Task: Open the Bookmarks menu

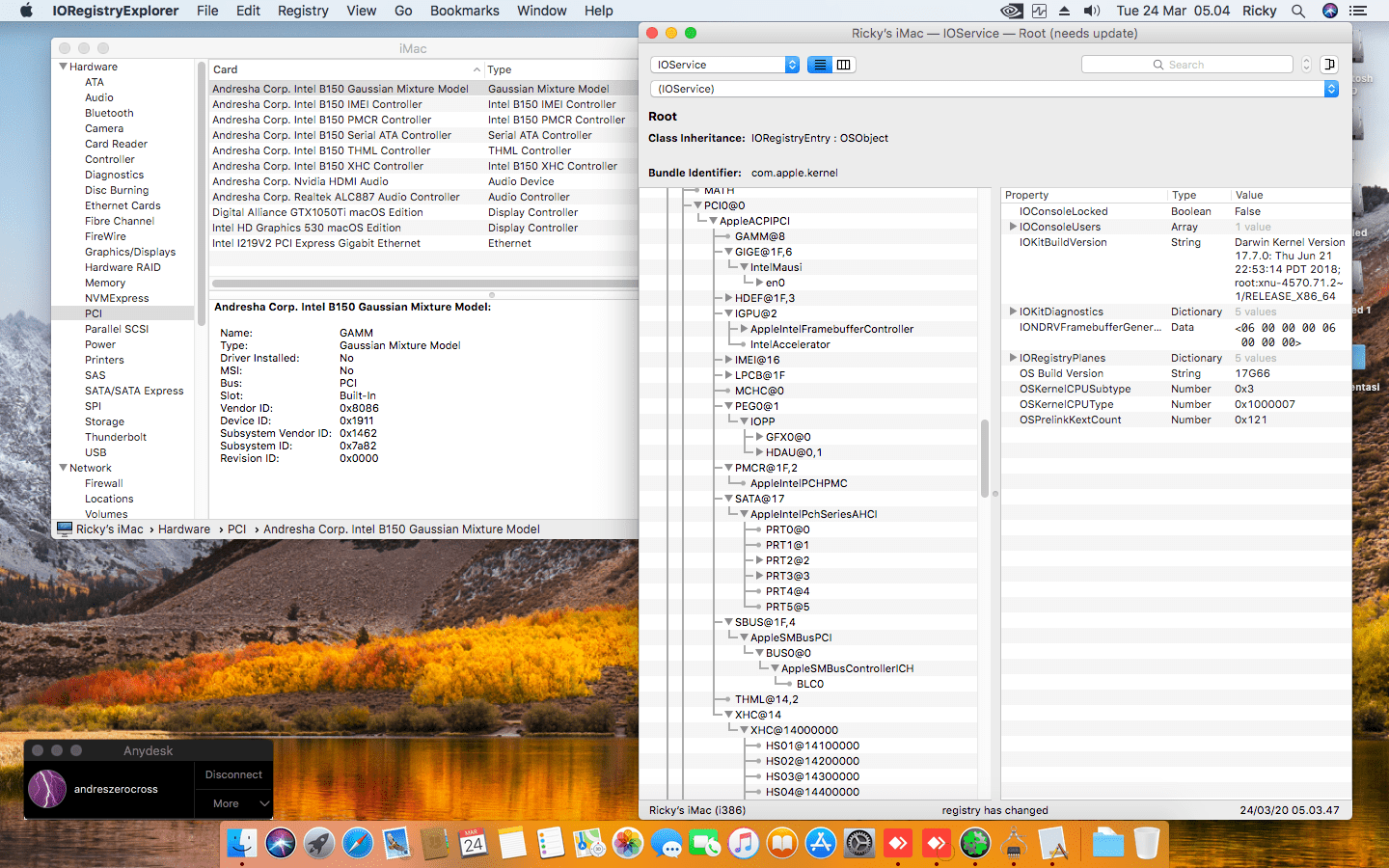Action: [x=464, y=11]
